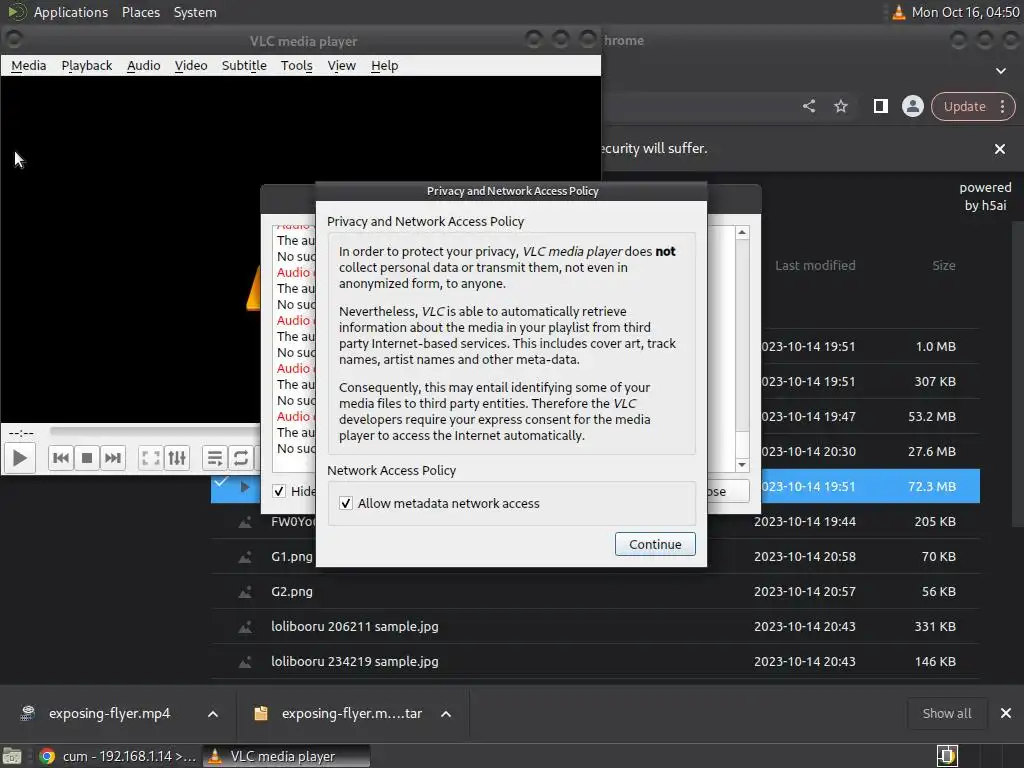This screenshot has width=1024, height=768.
Task: Toggle fullscreen mode in VLC controls
Action: coord(151,458)
